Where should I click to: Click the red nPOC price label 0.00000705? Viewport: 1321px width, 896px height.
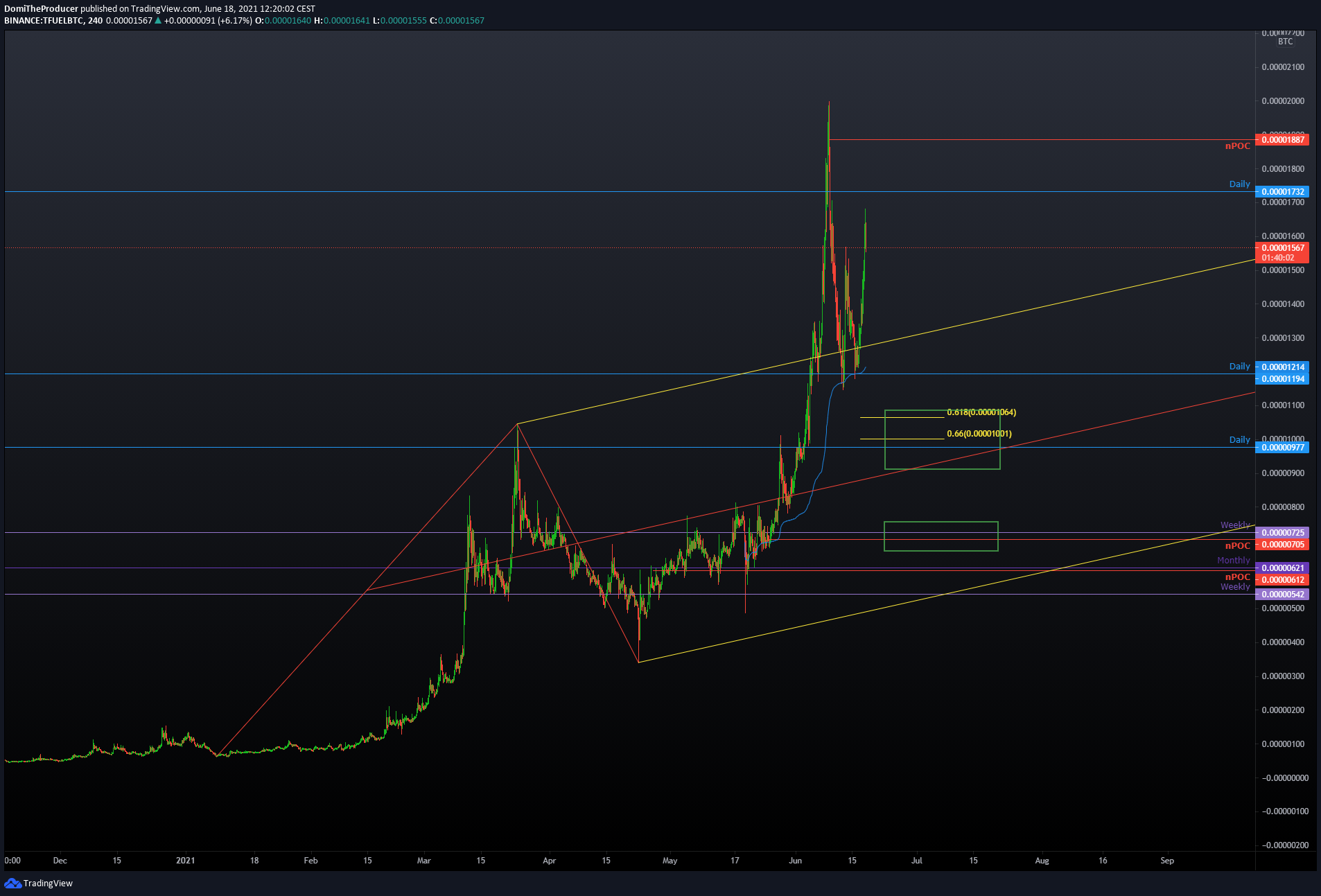coord(1282,545)
